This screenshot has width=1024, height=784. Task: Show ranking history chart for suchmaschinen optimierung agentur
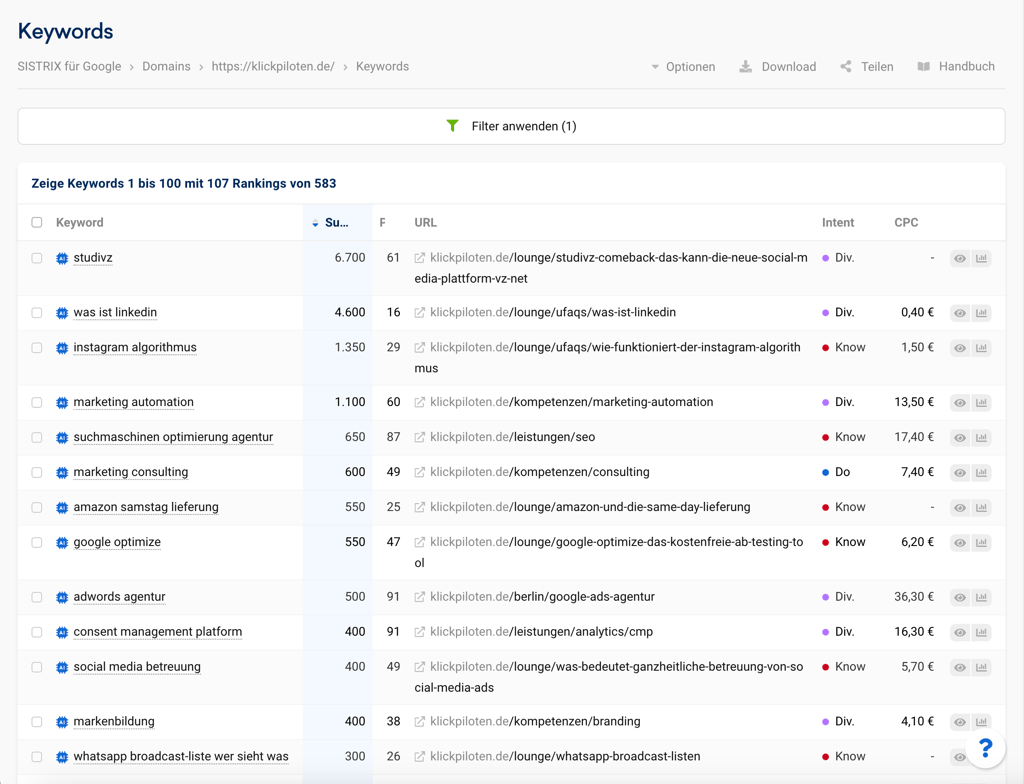[x=981, y=437]
